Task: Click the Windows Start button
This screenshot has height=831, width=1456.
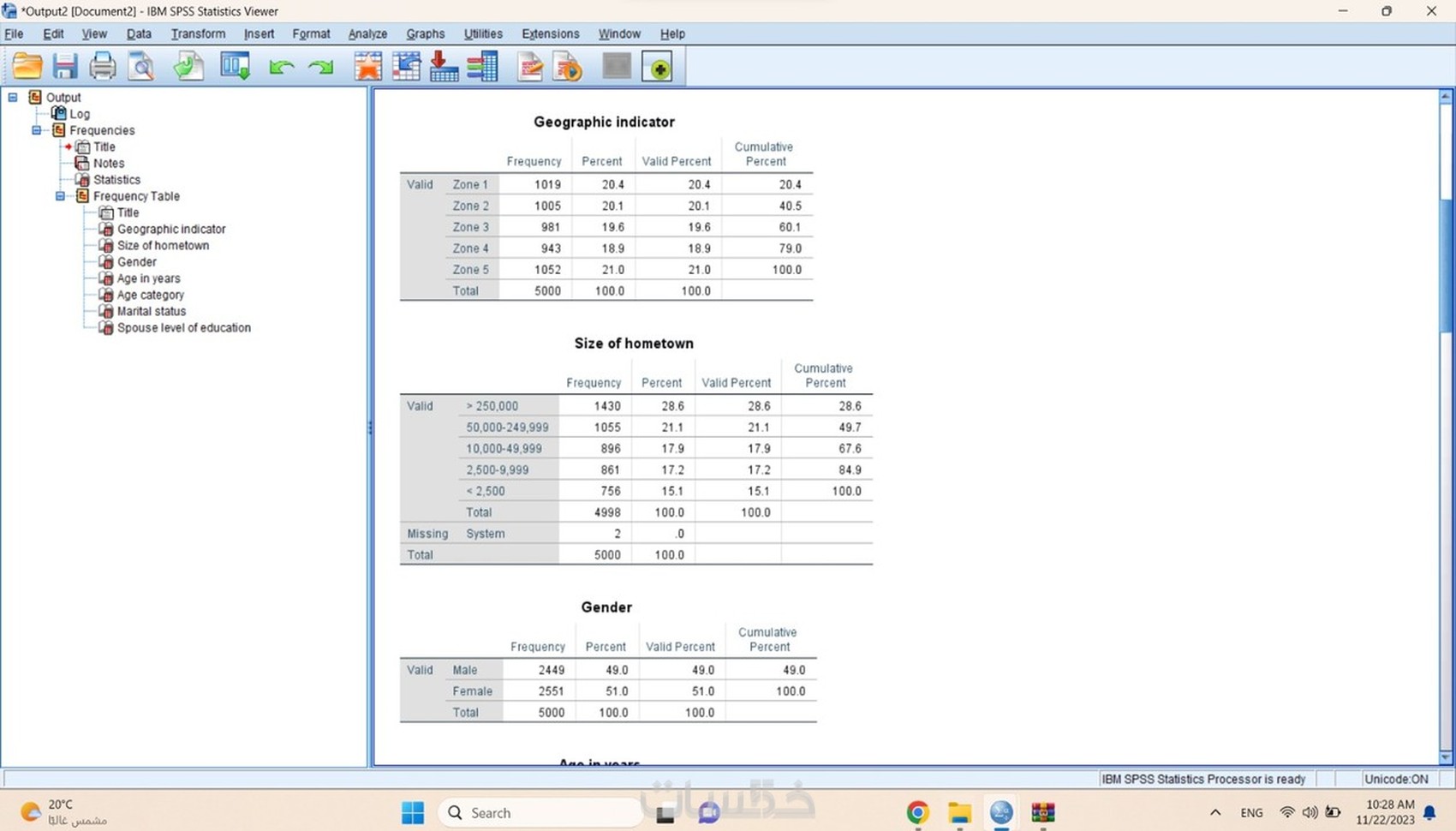Action: [413, 812]
